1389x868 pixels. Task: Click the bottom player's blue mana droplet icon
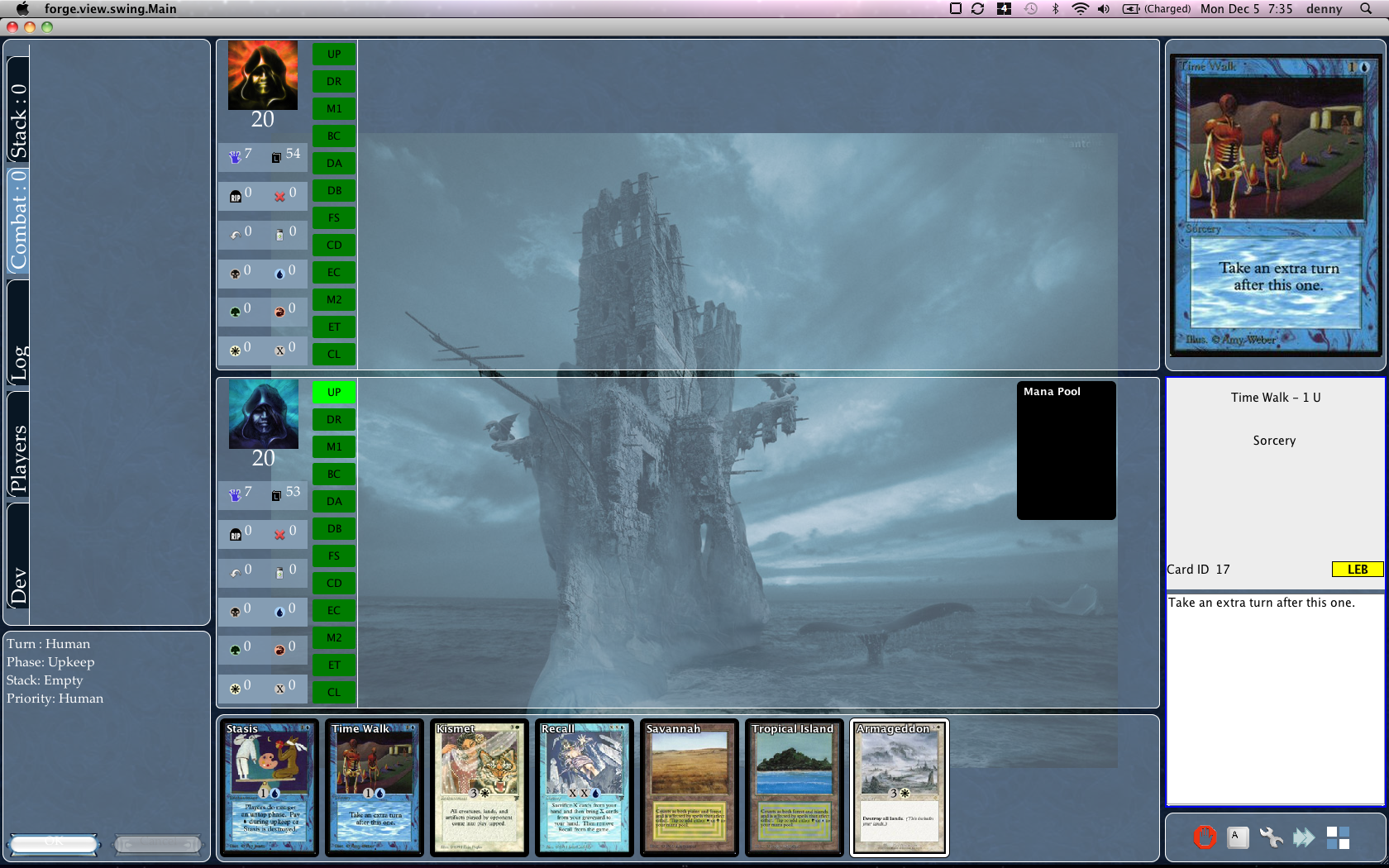click(x=279, y=612)
